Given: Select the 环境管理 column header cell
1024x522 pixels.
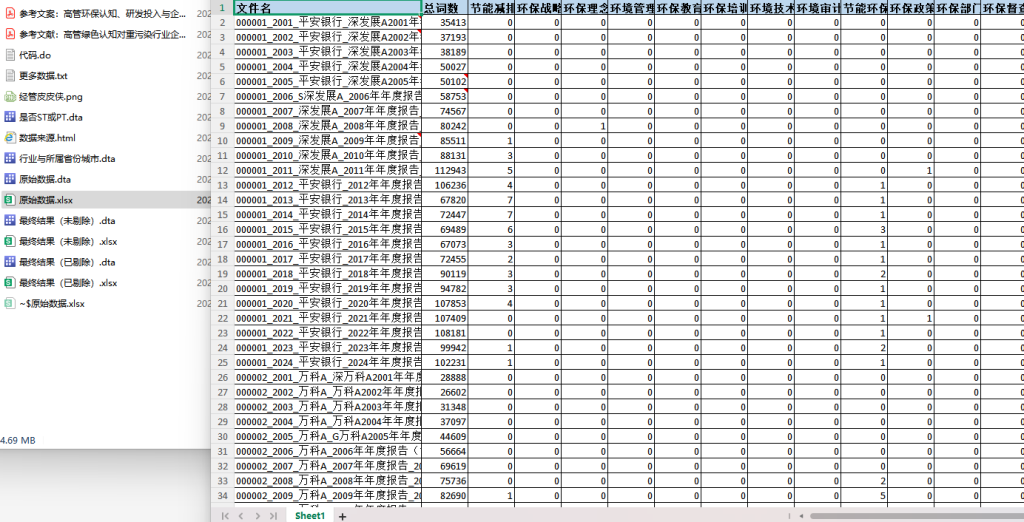Looking at the screenshot, I should (631, 8).
